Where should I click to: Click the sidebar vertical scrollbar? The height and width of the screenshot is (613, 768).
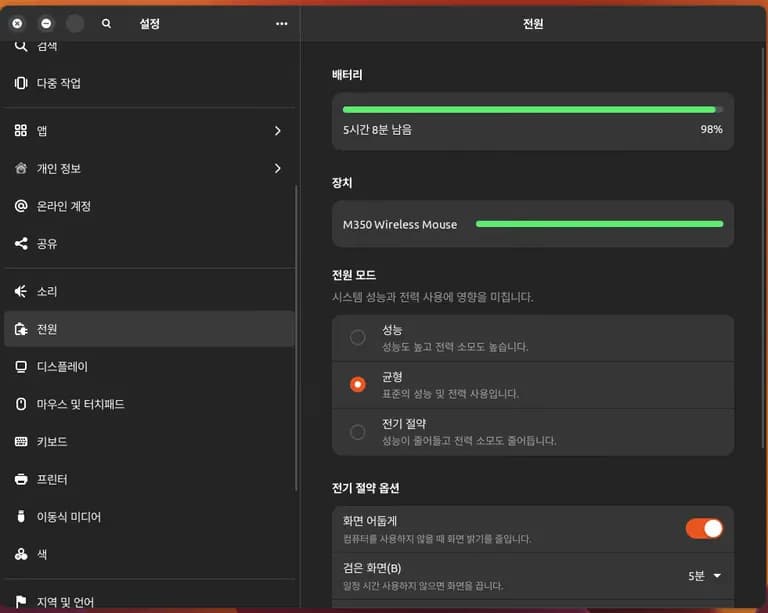pyautogui.click(x=296, y=340)
